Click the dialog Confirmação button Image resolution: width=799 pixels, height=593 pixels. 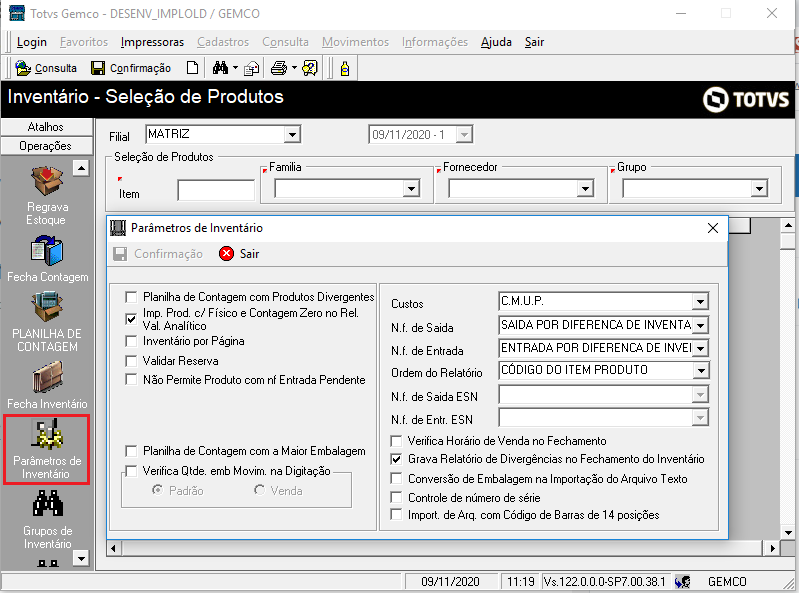click(x=158, y=254)
